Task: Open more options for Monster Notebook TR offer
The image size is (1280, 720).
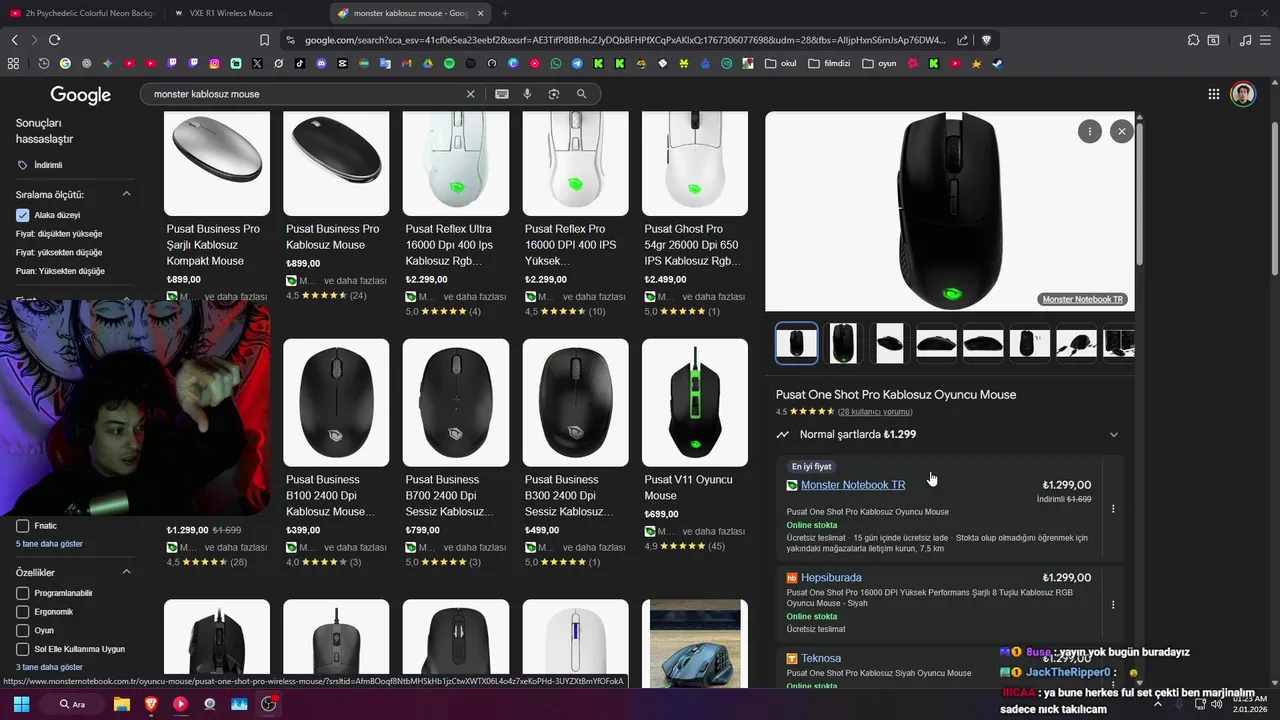Action: pos(1113,509)
